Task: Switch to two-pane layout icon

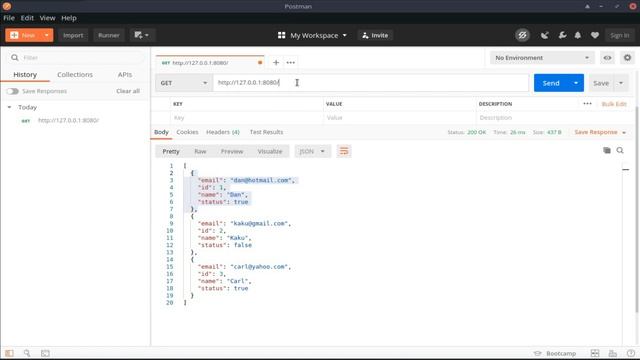Action: 595,353
